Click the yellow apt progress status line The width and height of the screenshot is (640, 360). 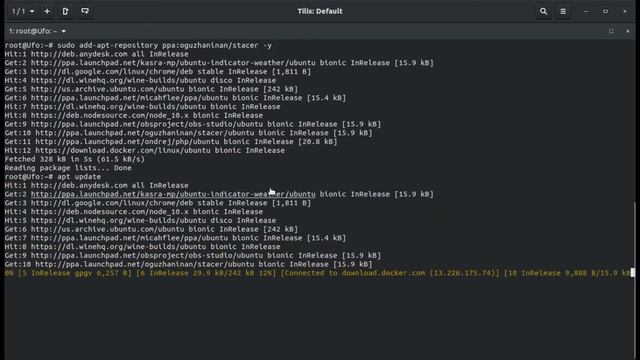point(318,273)
